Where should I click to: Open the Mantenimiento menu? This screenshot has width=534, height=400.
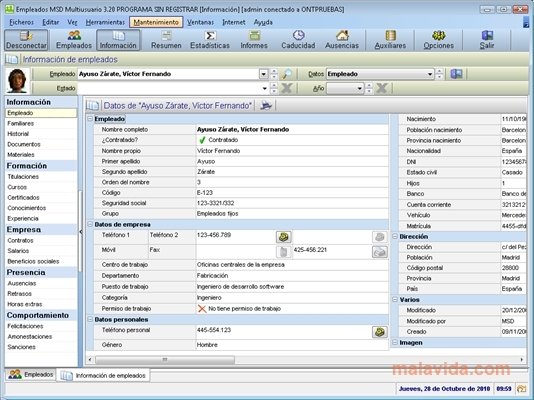click(156, 22)
